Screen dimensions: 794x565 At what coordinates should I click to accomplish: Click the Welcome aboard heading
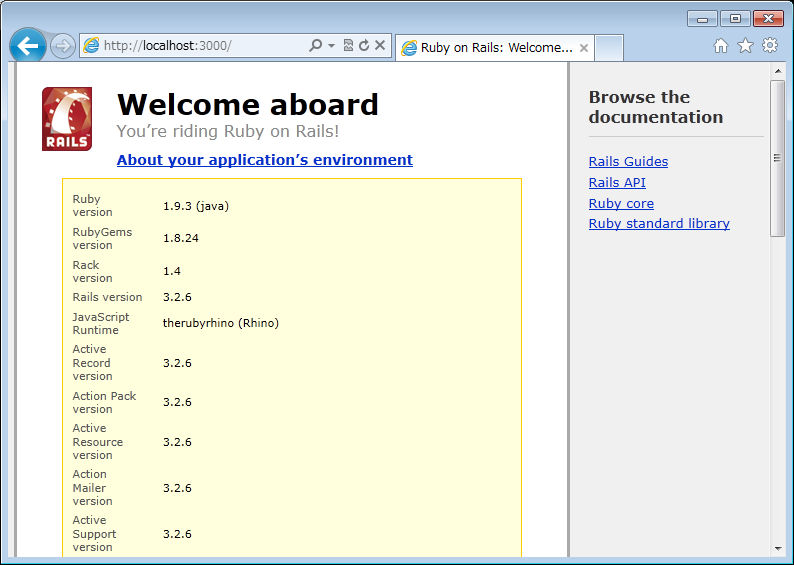[248, 105]
